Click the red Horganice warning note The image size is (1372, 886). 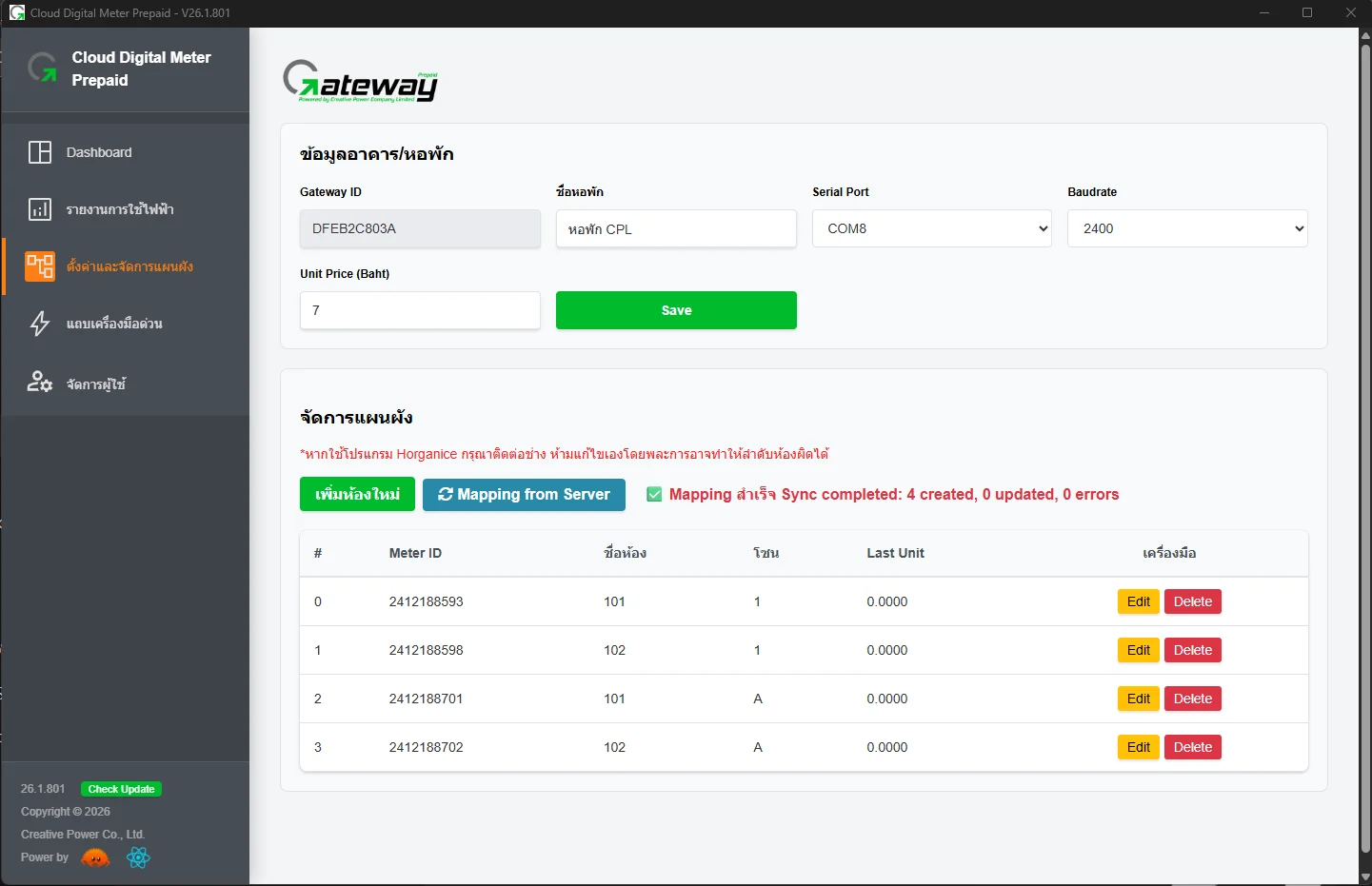click(x=564, y=454)
